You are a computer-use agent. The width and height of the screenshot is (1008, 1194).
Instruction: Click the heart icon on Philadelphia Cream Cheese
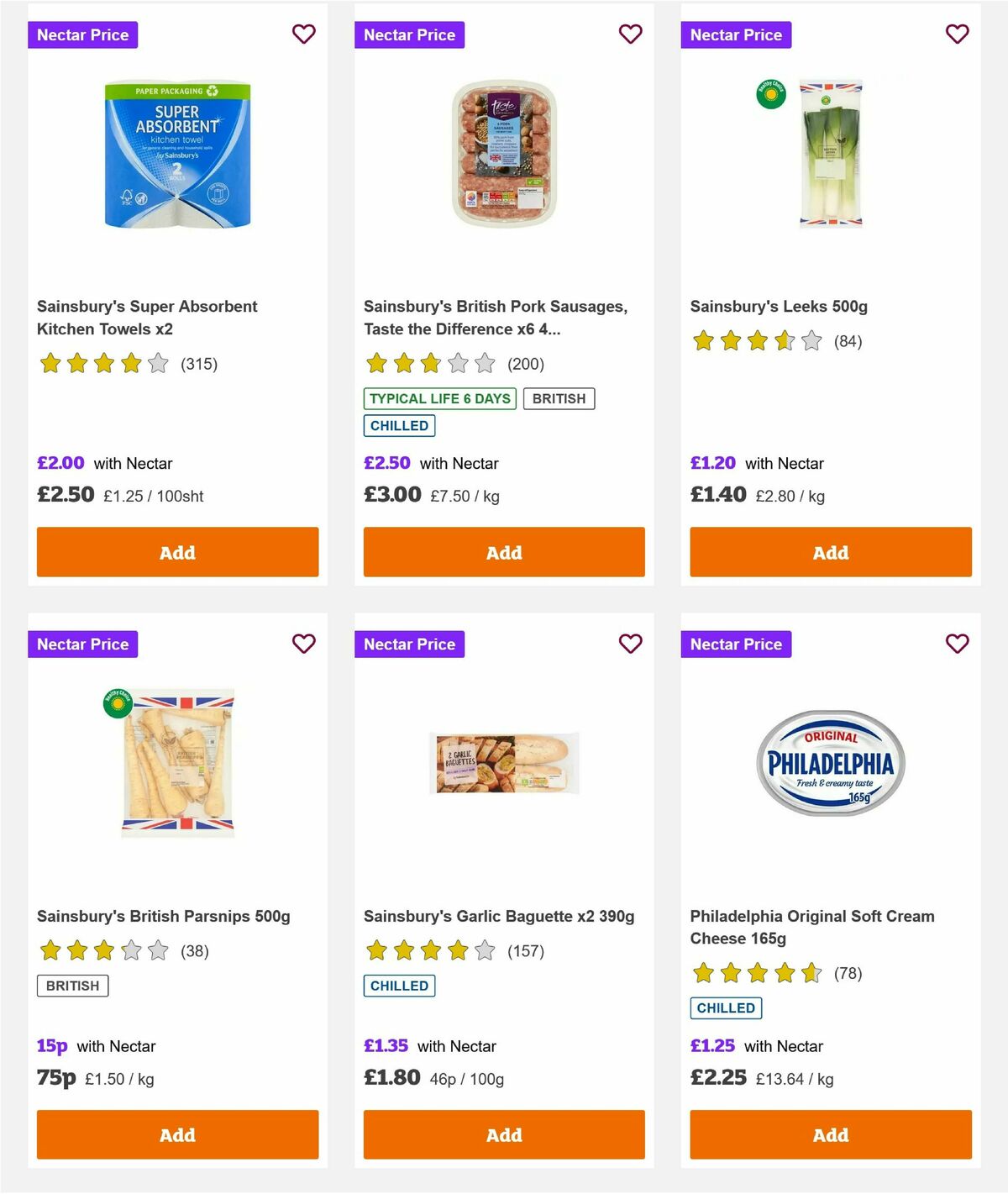click(x=956, y=644)
